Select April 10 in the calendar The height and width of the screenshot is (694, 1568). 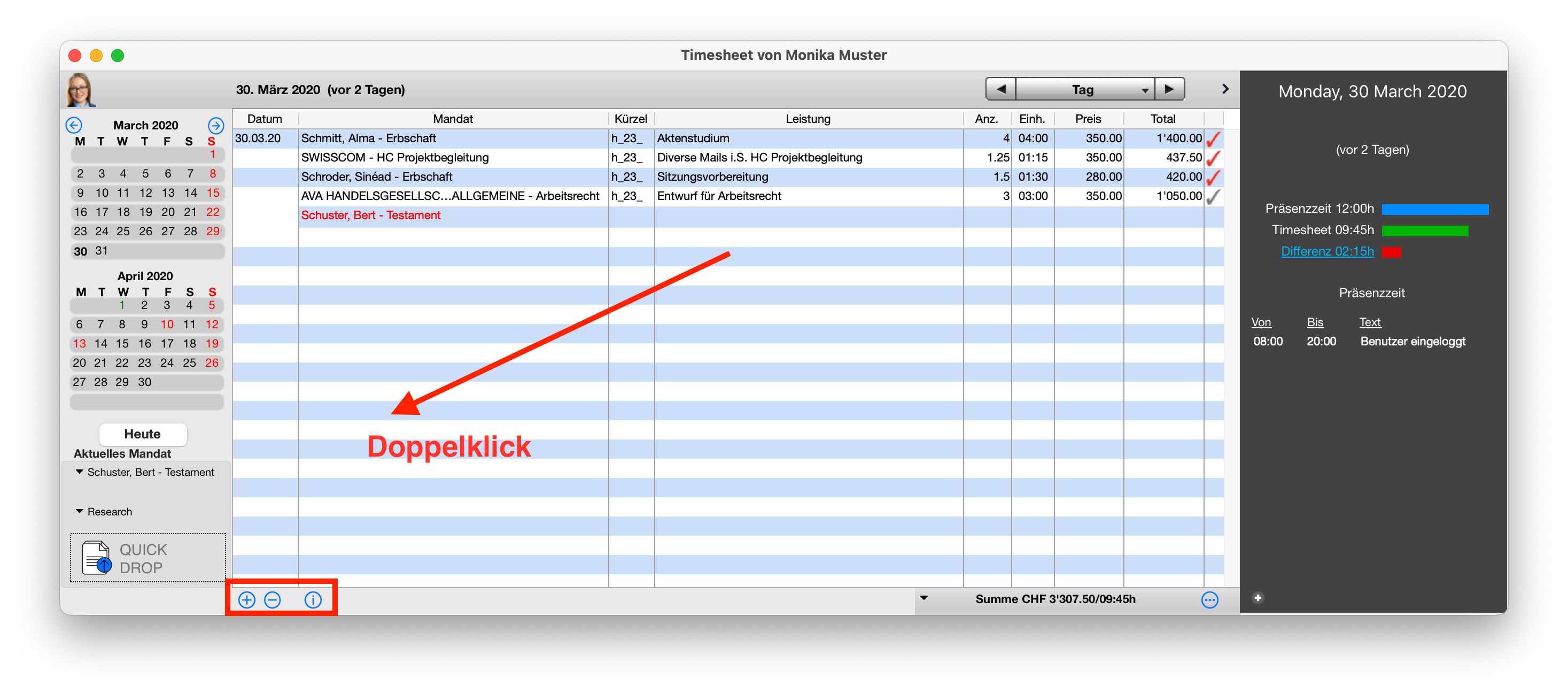167,325
